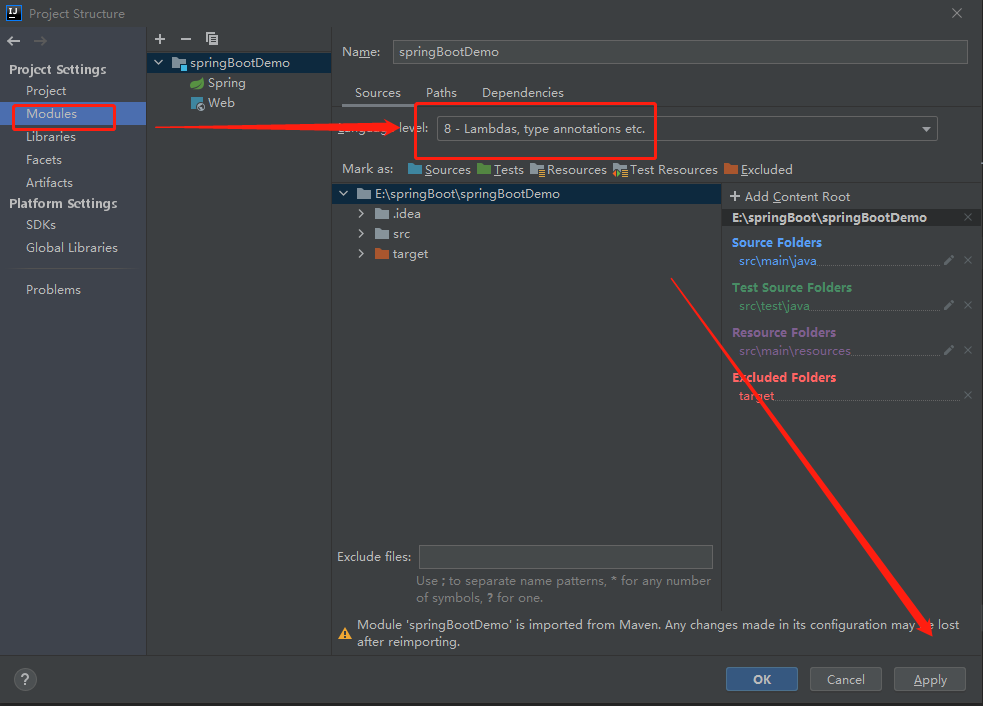Expand the .idea folder

point(361,214)
